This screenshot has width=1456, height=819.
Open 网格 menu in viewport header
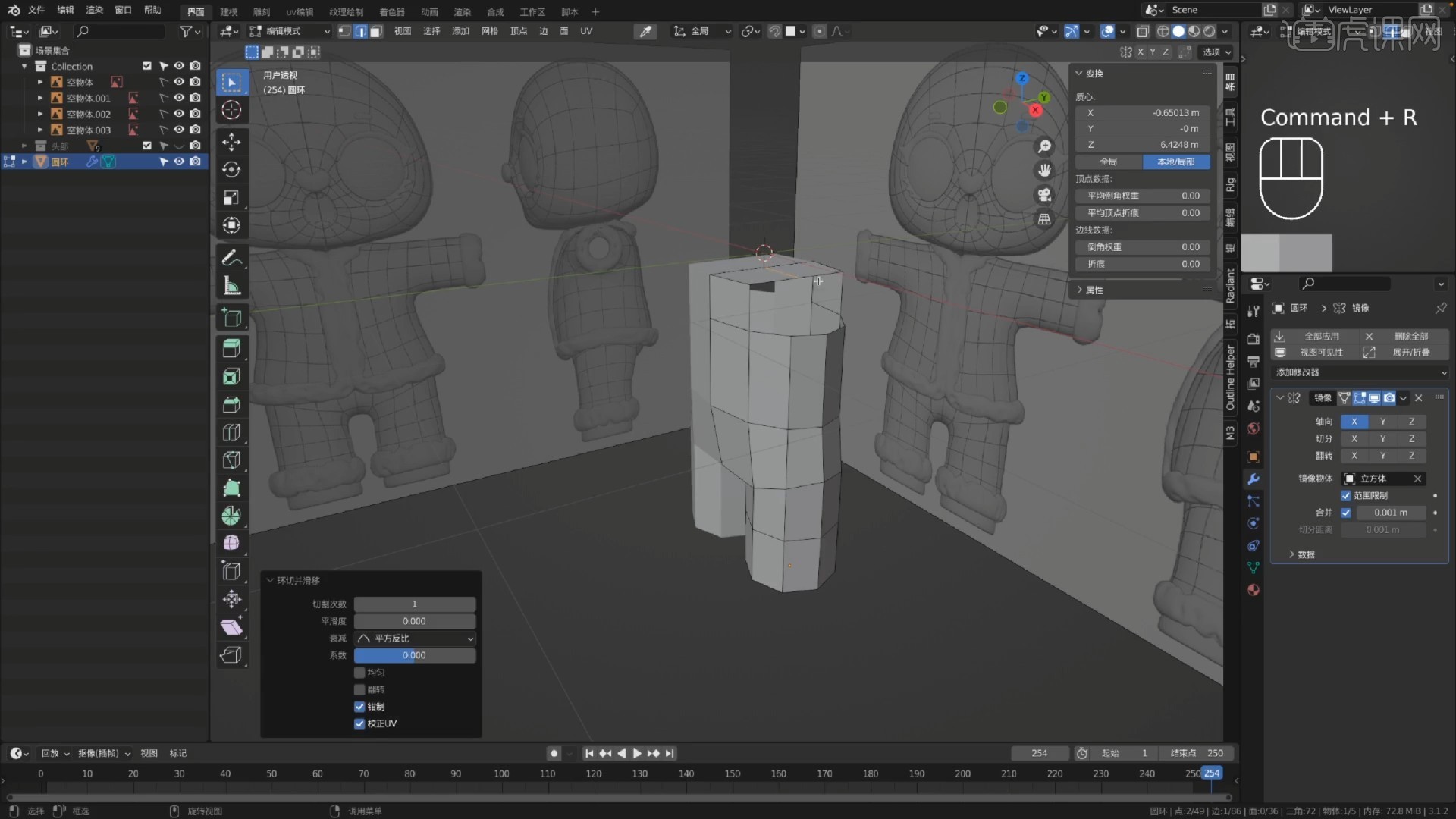tap(490, 31)
